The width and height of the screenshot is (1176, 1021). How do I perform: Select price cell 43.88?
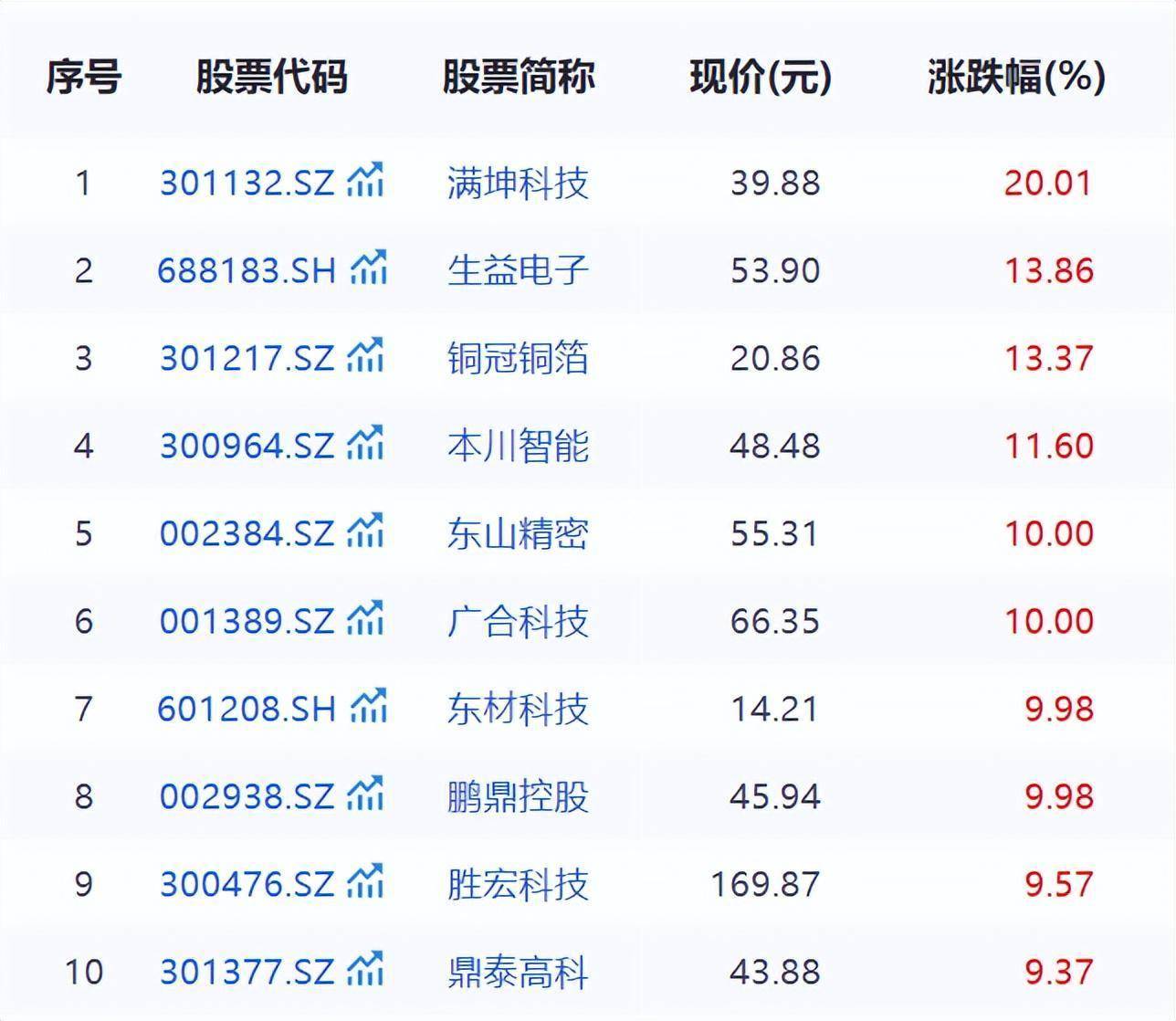[775, 973]
